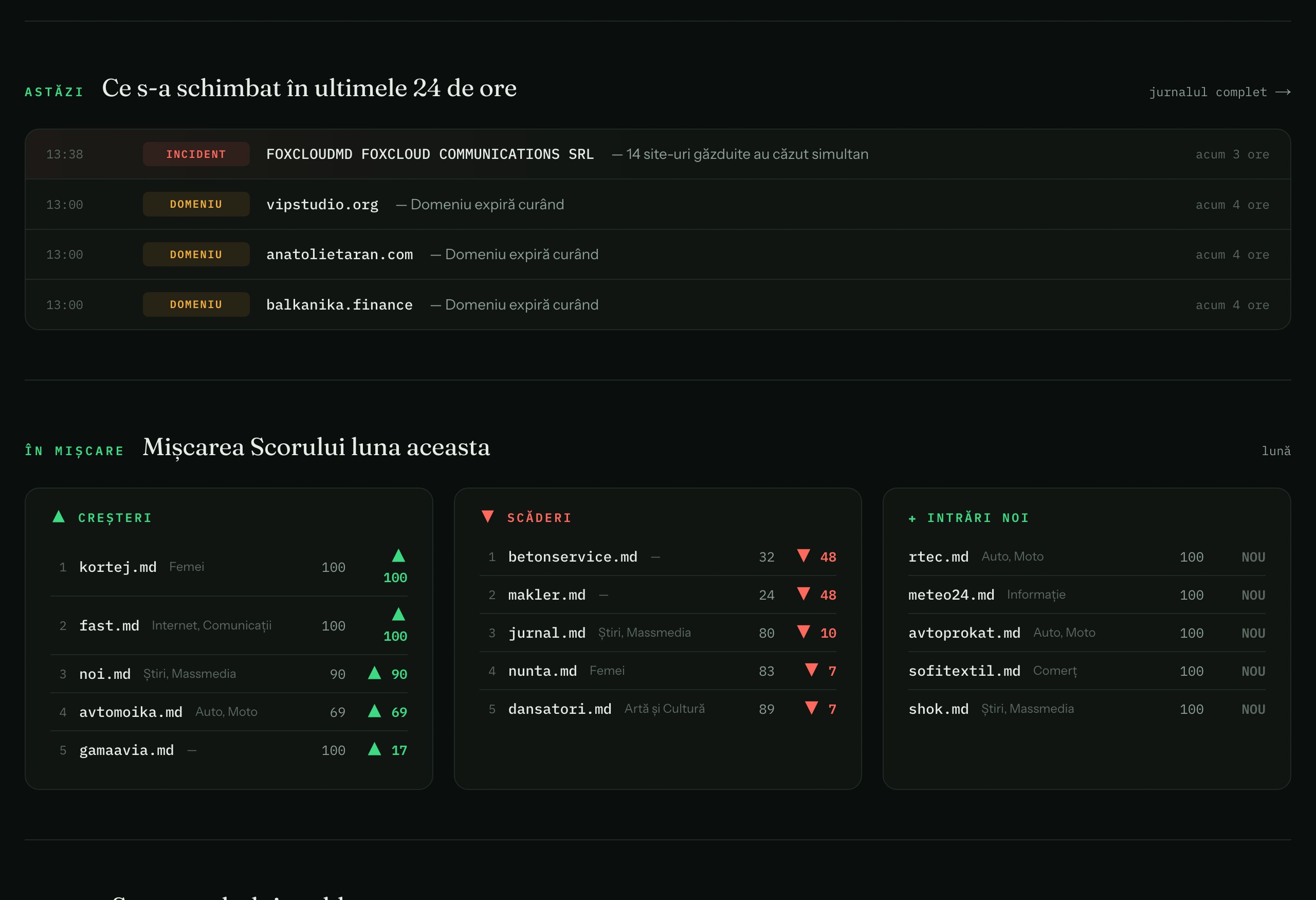Screen dimensions: 1316x900
Task: Open the jurnalul complet link
Action: pos(1219,92)
